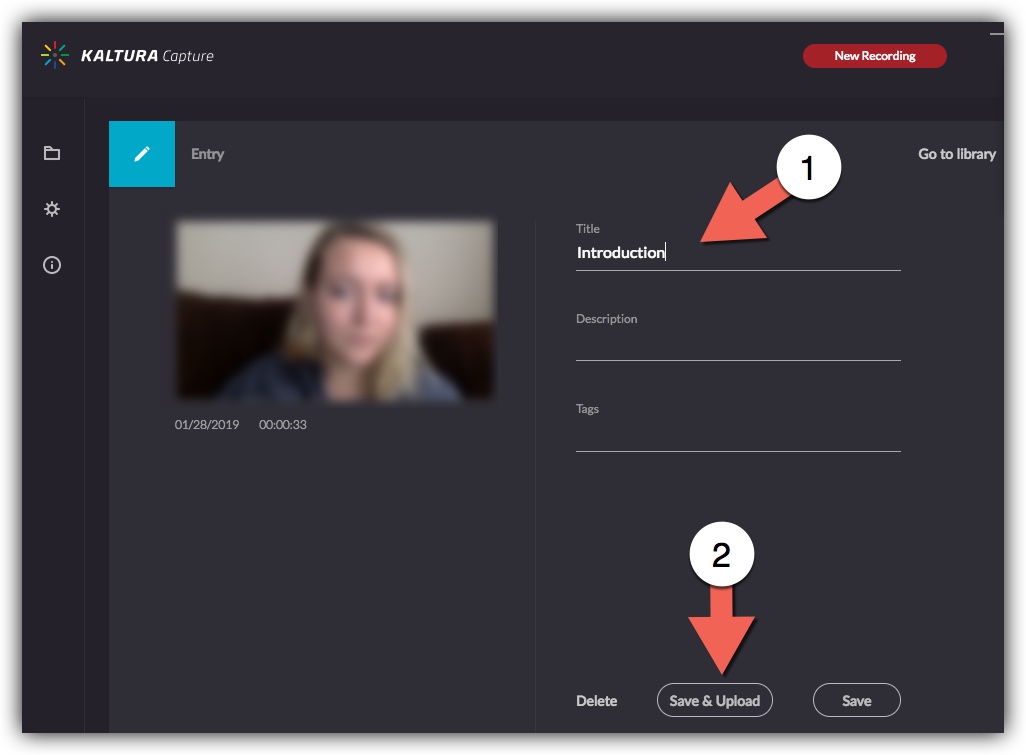Viewport: 1026px width, 755px height.
Task: Minimize the Kaltura Capture window
Action: pos(995,35)
